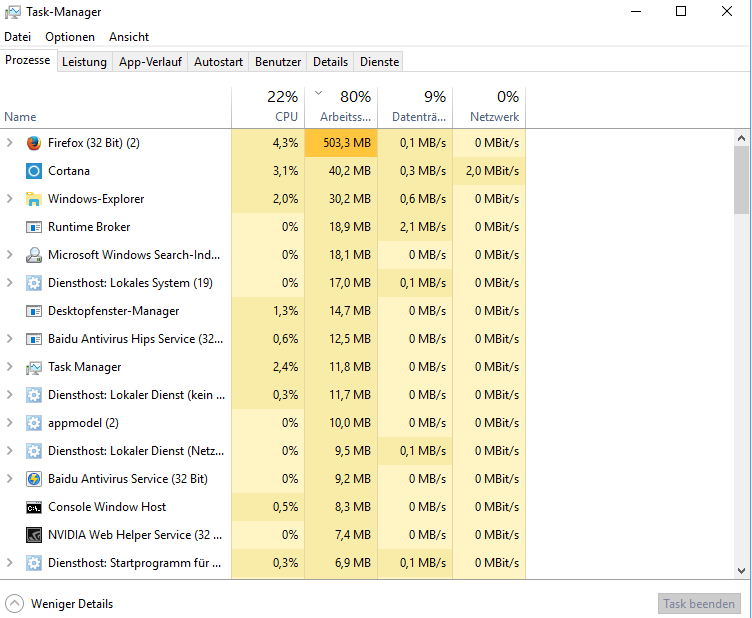Click the Task Manager process icon
The width and height of the screenshot is (752, 618).
34,367
